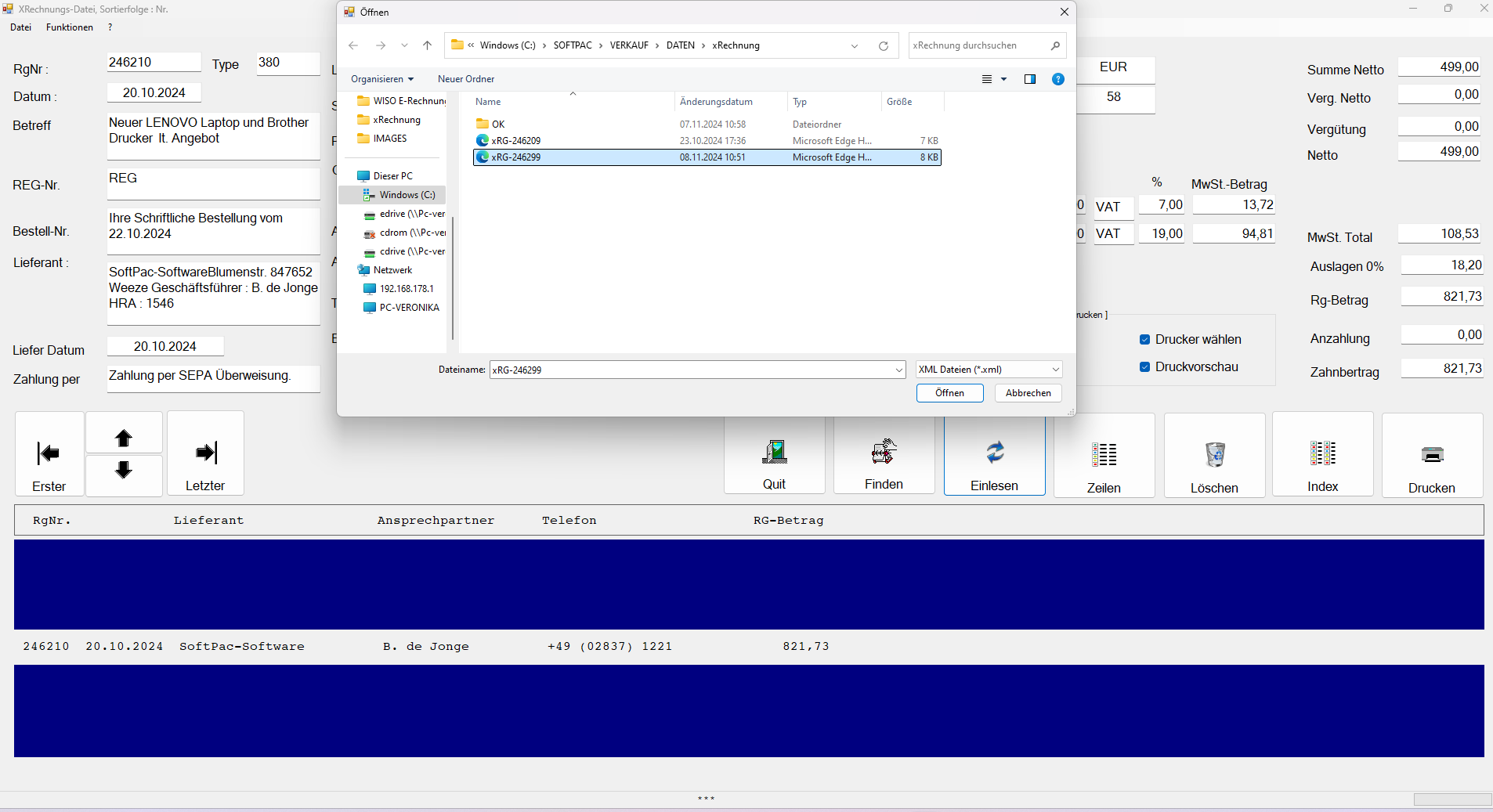Image resolution: width=1493 pixels, height=812 pixels.
Task: Select file xRG-246209
Action: pos(707,141)
